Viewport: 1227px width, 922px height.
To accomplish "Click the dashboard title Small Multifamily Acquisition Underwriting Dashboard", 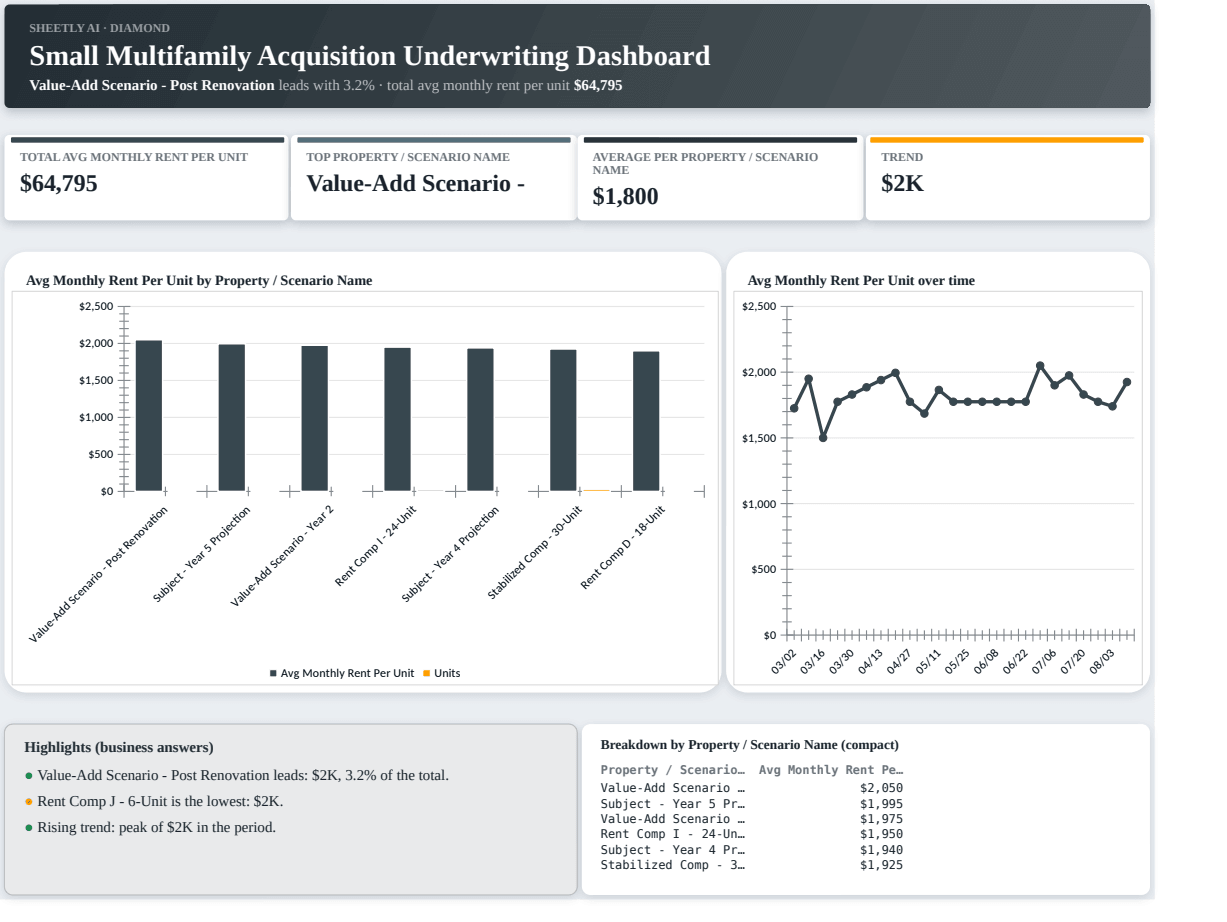I will coord(370,56).
